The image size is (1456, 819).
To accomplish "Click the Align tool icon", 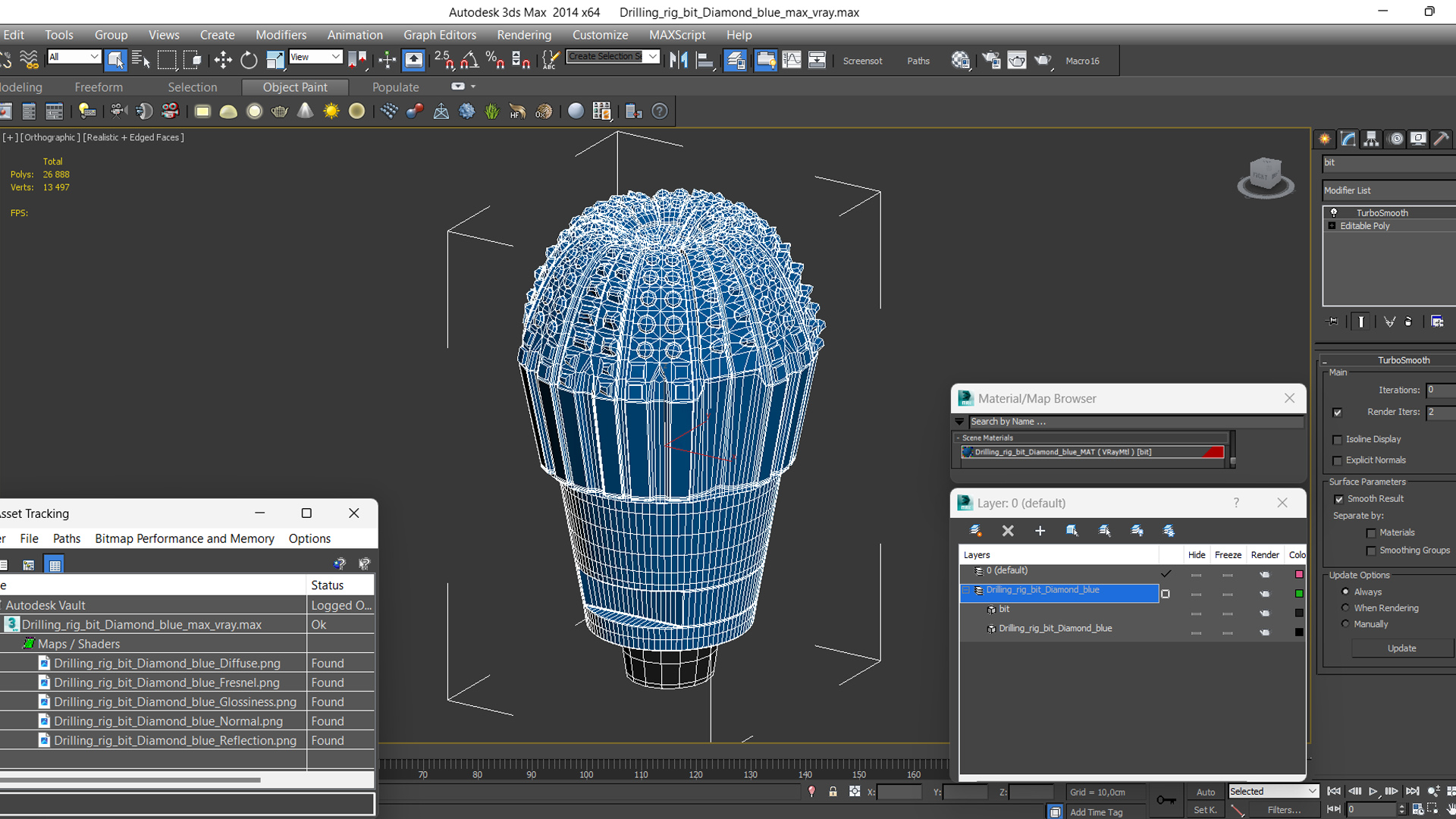I will (704, 60).
